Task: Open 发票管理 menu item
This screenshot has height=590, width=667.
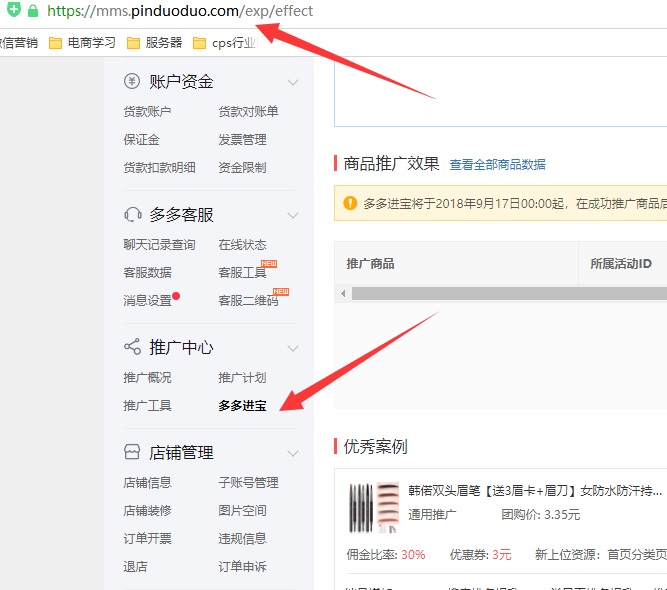Action: coord(242,140)
